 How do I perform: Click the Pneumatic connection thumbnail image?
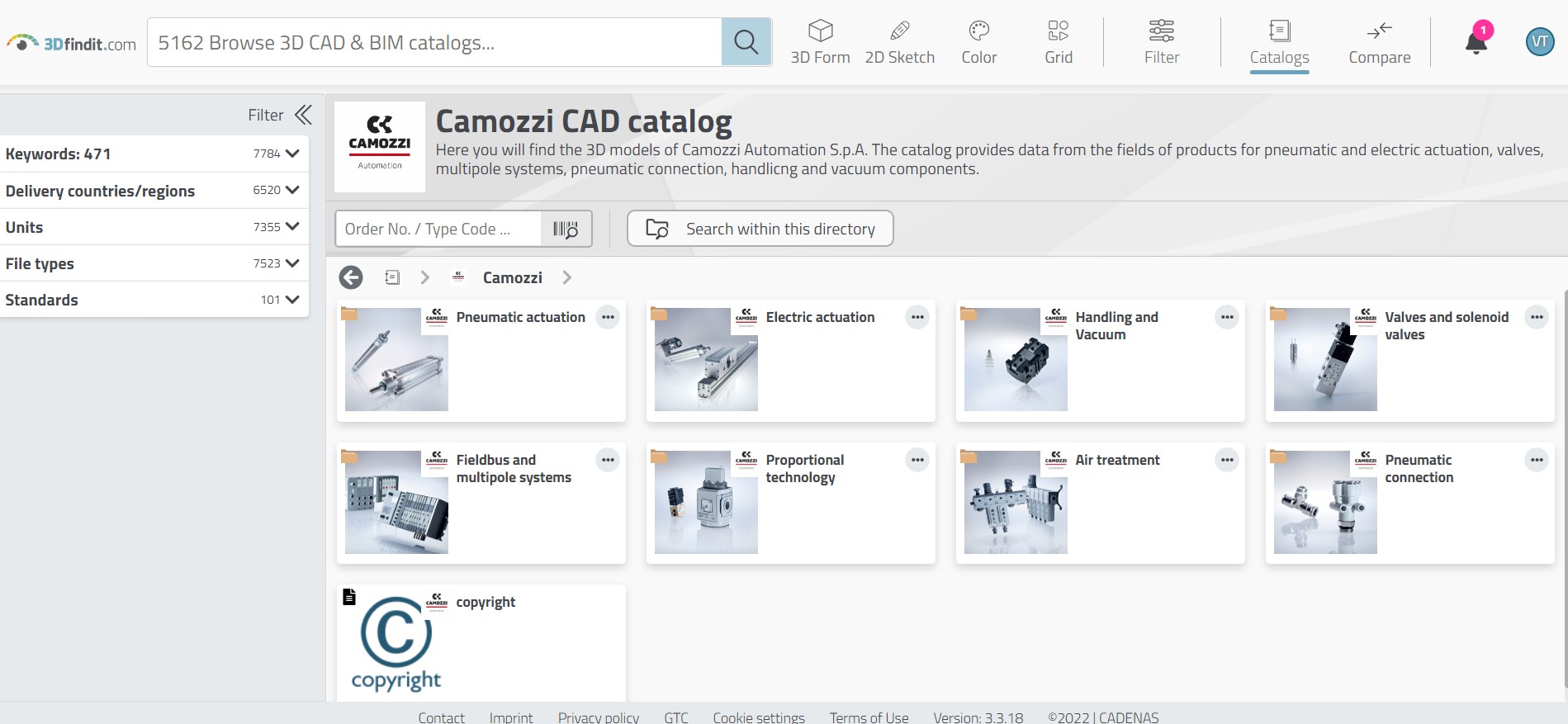pyautogui.click(x=1325, y=502)
